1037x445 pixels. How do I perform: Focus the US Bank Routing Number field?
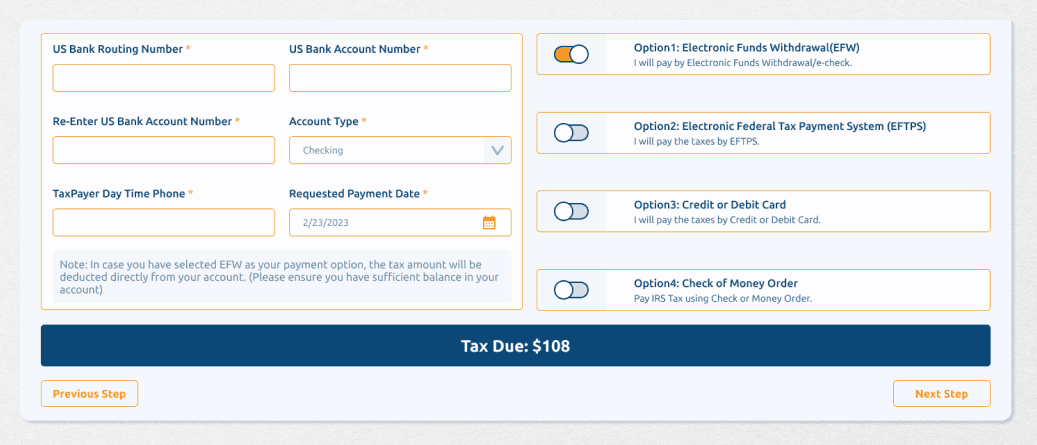point(163,78)
